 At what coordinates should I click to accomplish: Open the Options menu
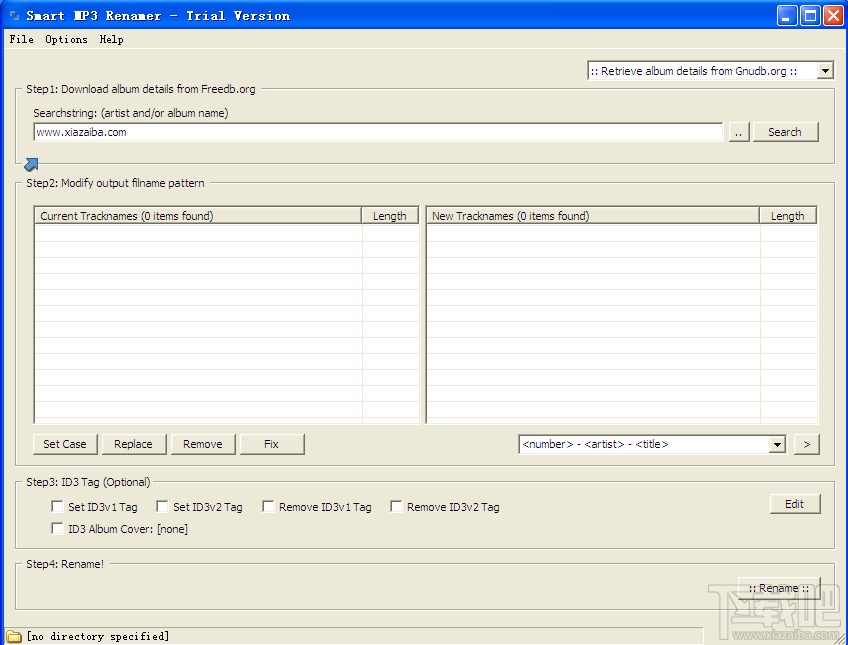tap(66, 39)
